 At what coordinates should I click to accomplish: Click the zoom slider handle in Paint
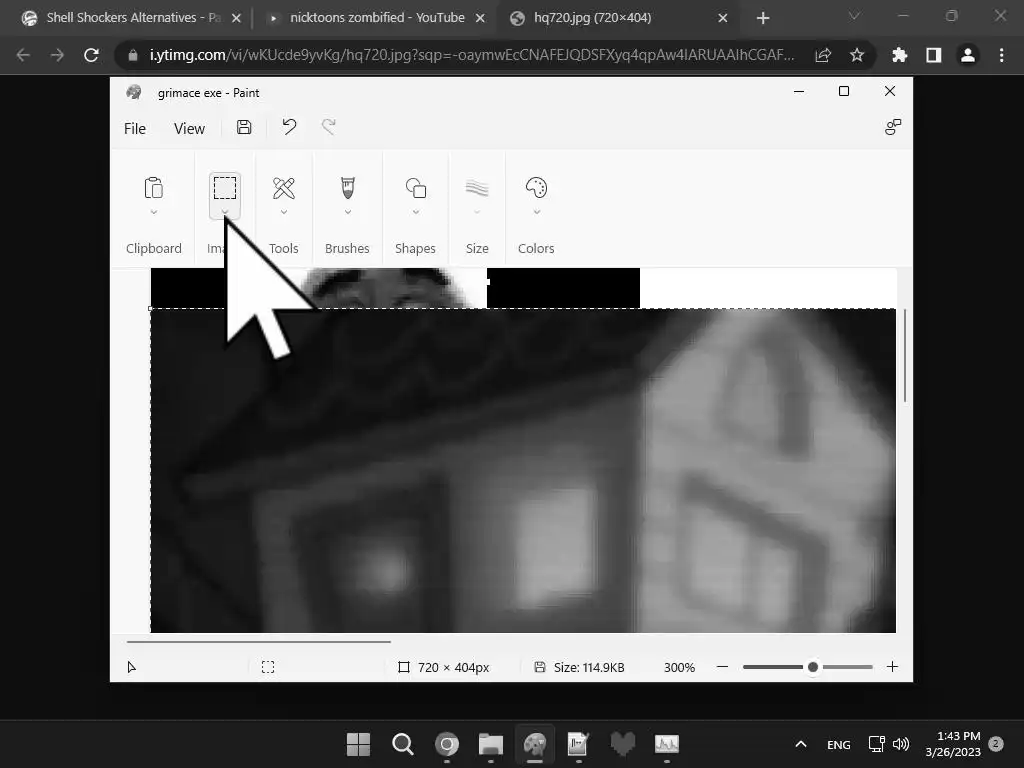(812, 667)
